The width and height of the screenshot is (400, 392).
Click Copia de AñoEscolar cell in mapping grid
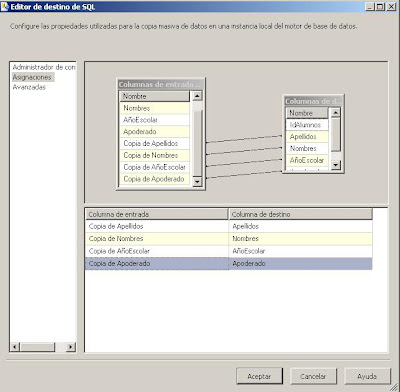point(157,251)
